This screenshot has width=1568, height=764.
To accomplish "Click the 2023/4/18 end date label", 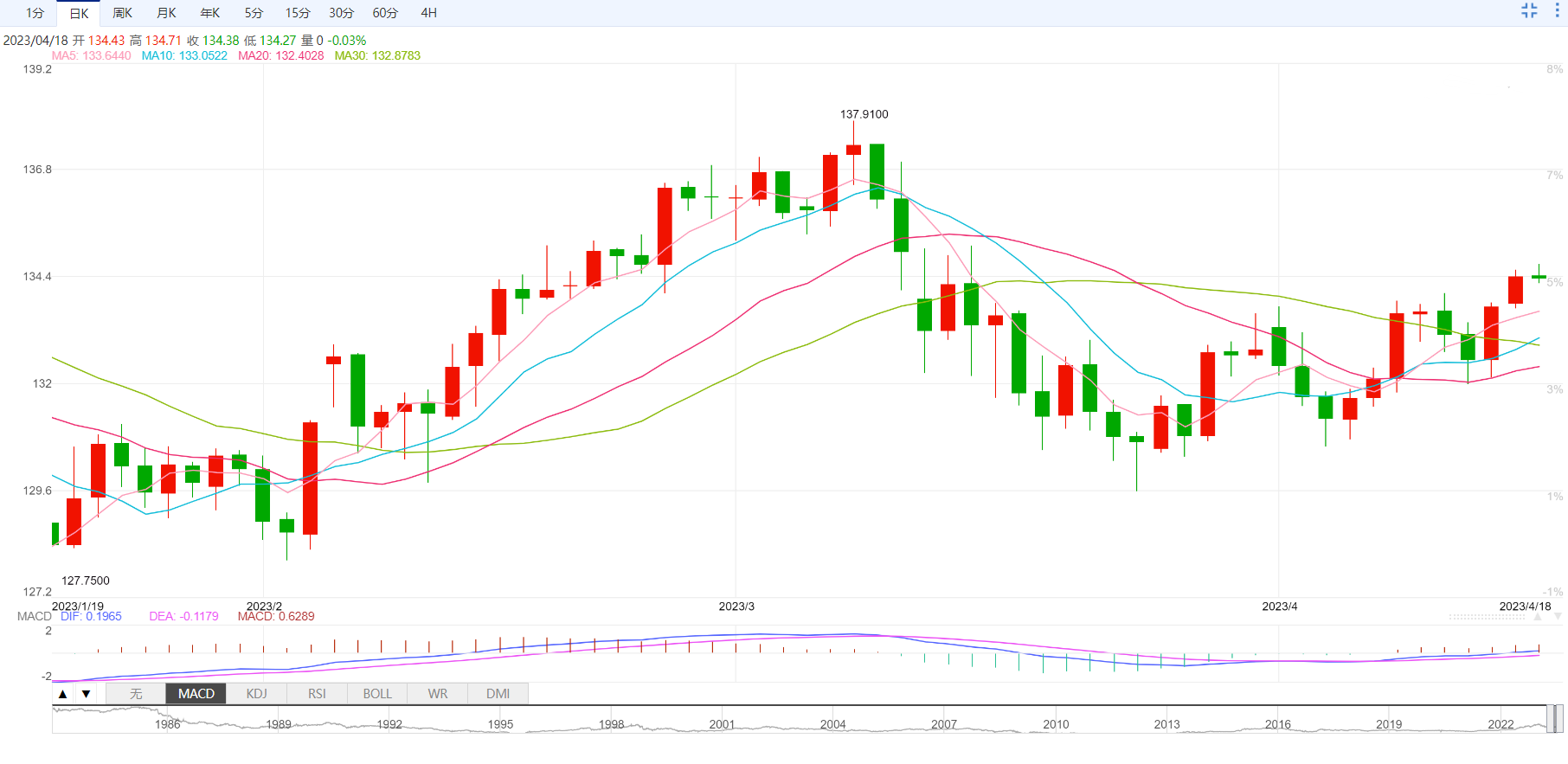I will pos(1525,606).
